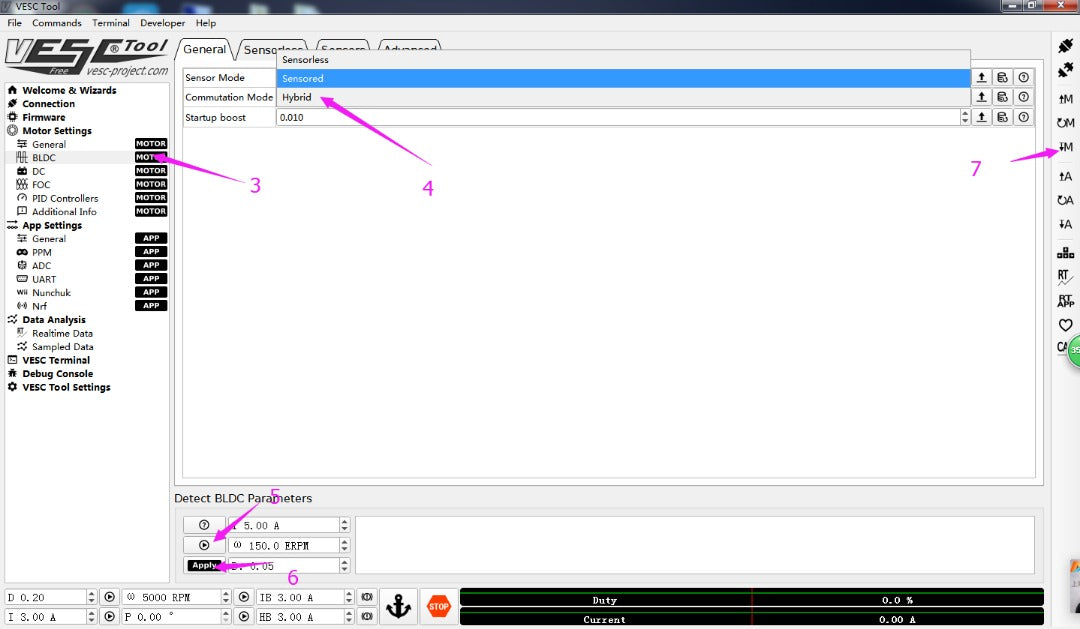Click the spinner arrows of the I 3.00 A field
Viewport: 1080px width, 629px height.
(x=91, y=617)
